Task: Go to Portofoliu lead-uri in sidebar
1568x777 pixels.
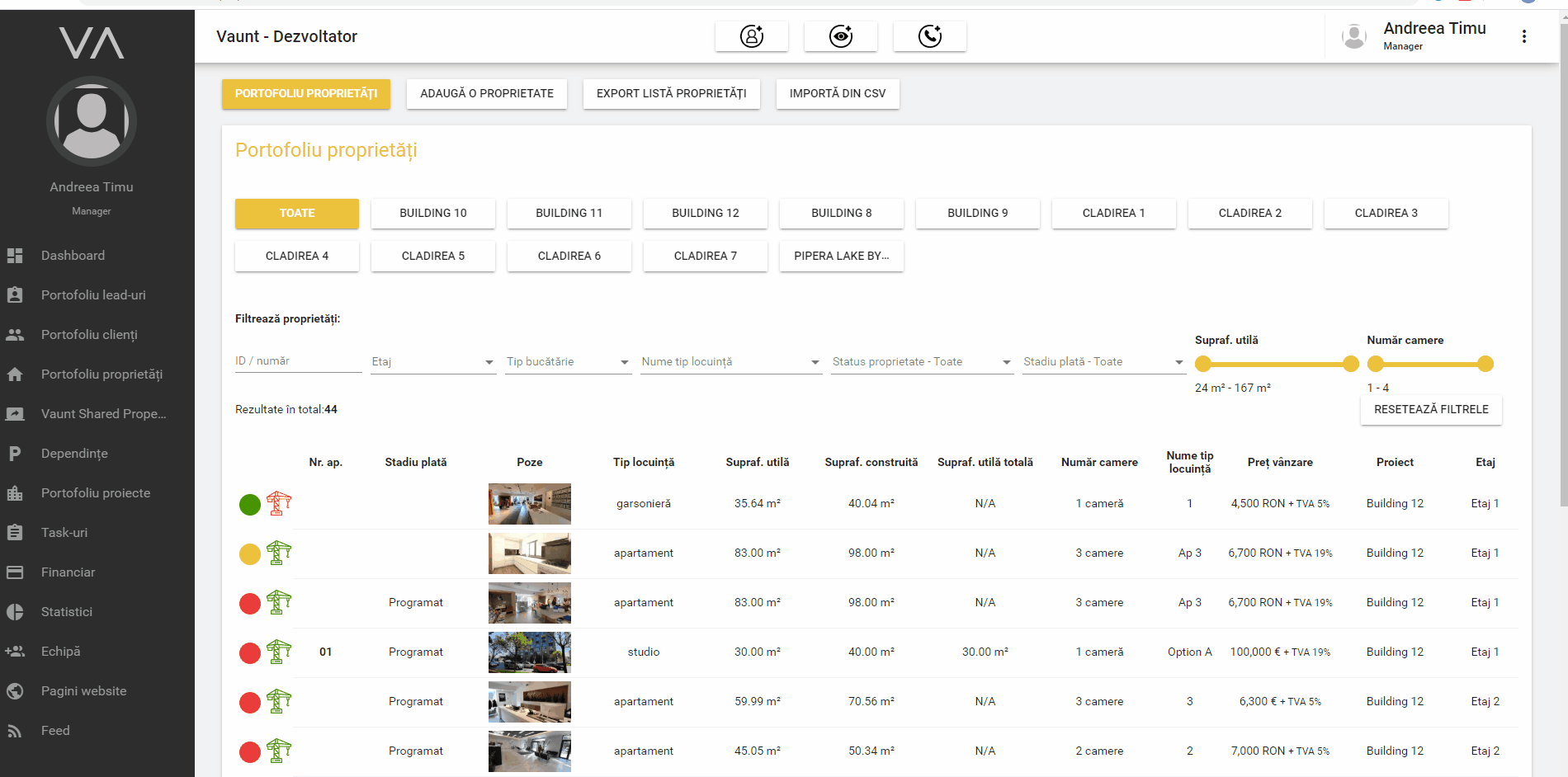Action: pyautogui.click(x=93, y=295)
